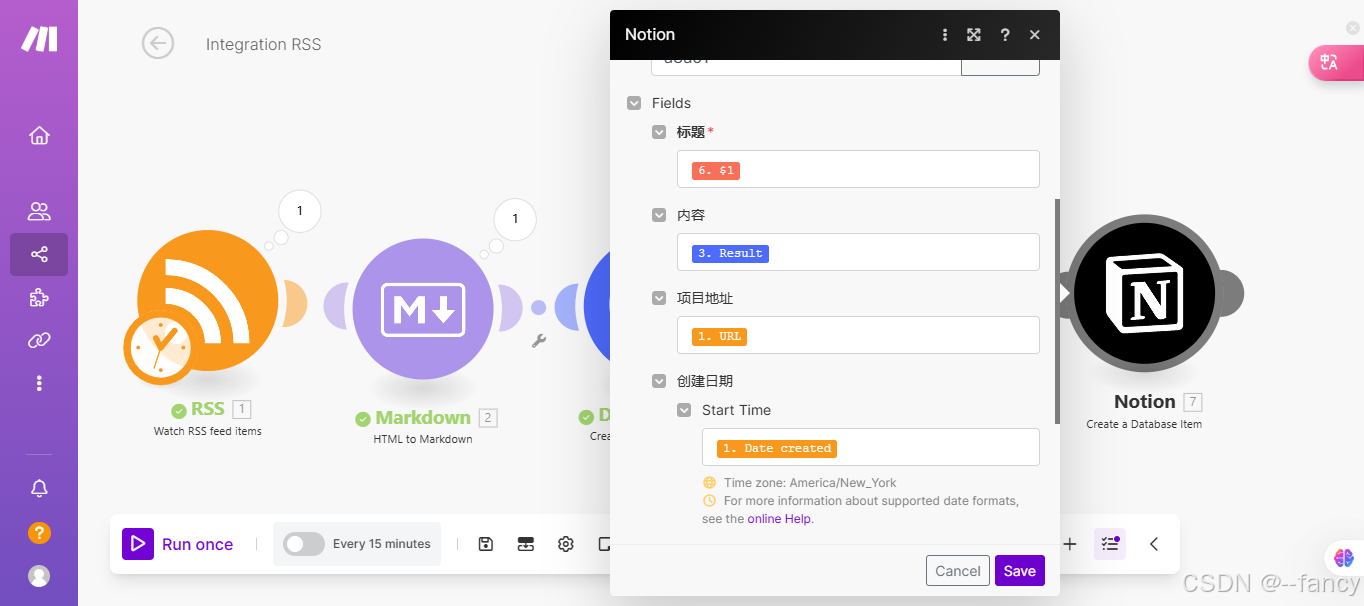Image resolution: width=1364 pixels, height=606 pixels.
Task: Select the '3. Result' mapped tag
Action: tap(730, 254)
